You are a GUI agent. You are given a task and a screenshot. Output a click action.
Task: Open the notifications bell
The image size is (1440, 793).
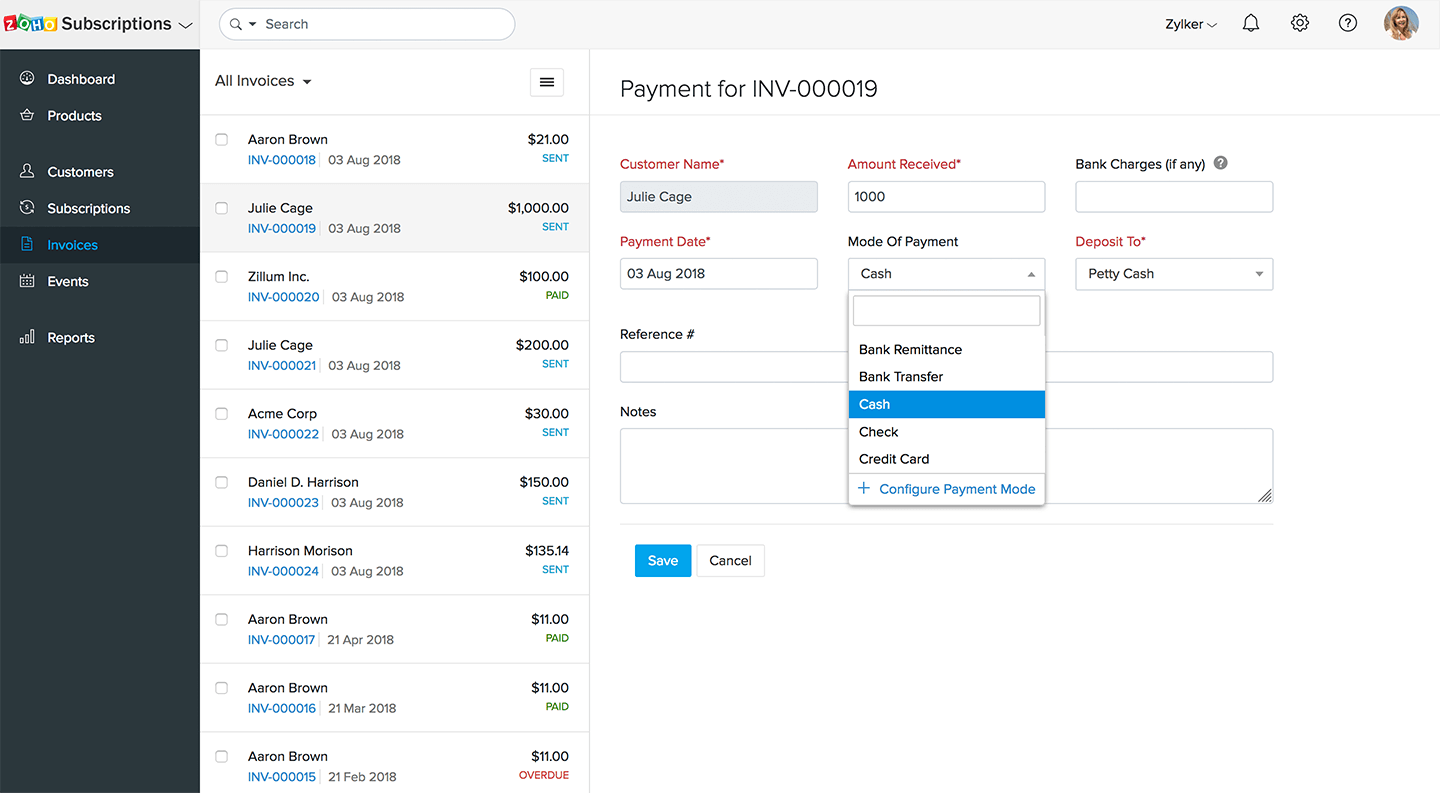[x=1251, y=23]
